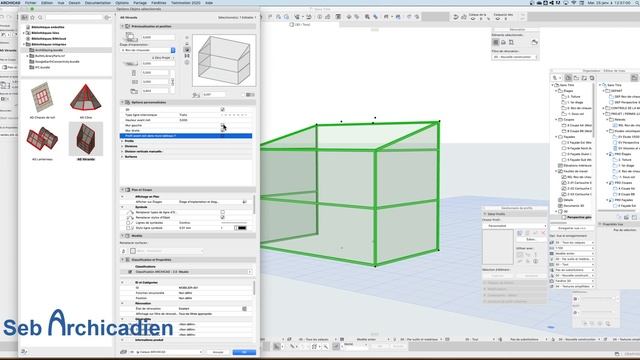Click the rotation angle icon under preview

[x=196, y=95]
